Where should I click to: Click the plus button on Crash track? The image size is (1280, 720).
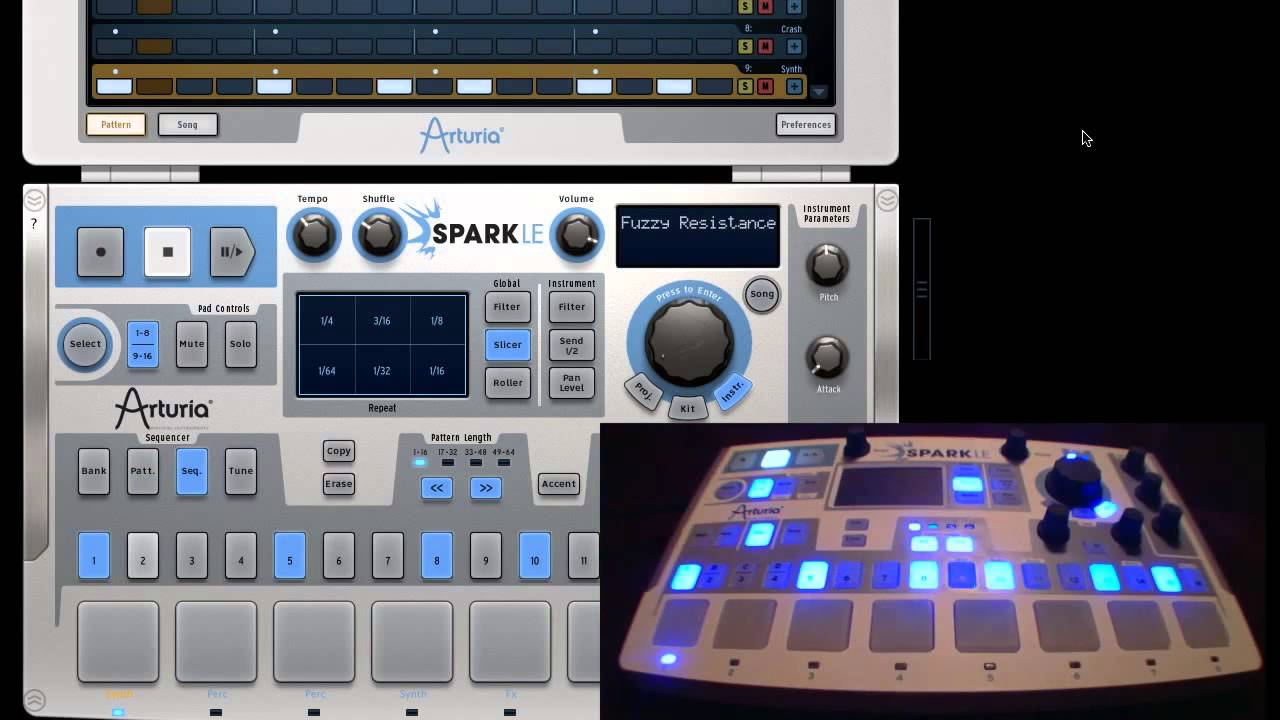(794, 46)
